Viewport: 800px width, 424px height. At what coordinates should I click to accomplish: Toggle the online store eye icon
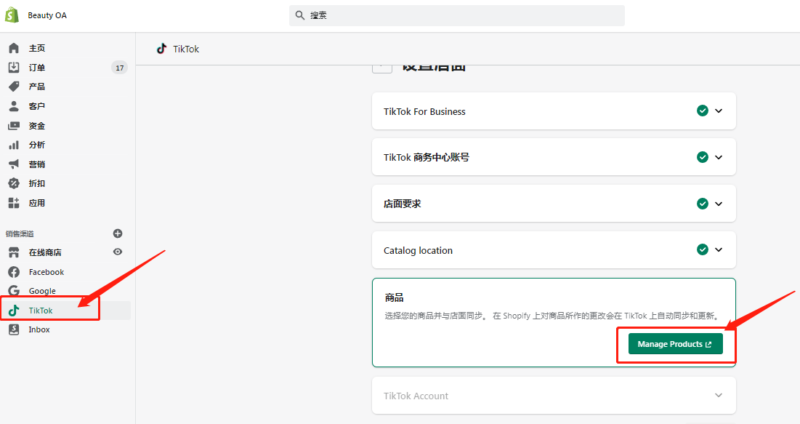118,252
